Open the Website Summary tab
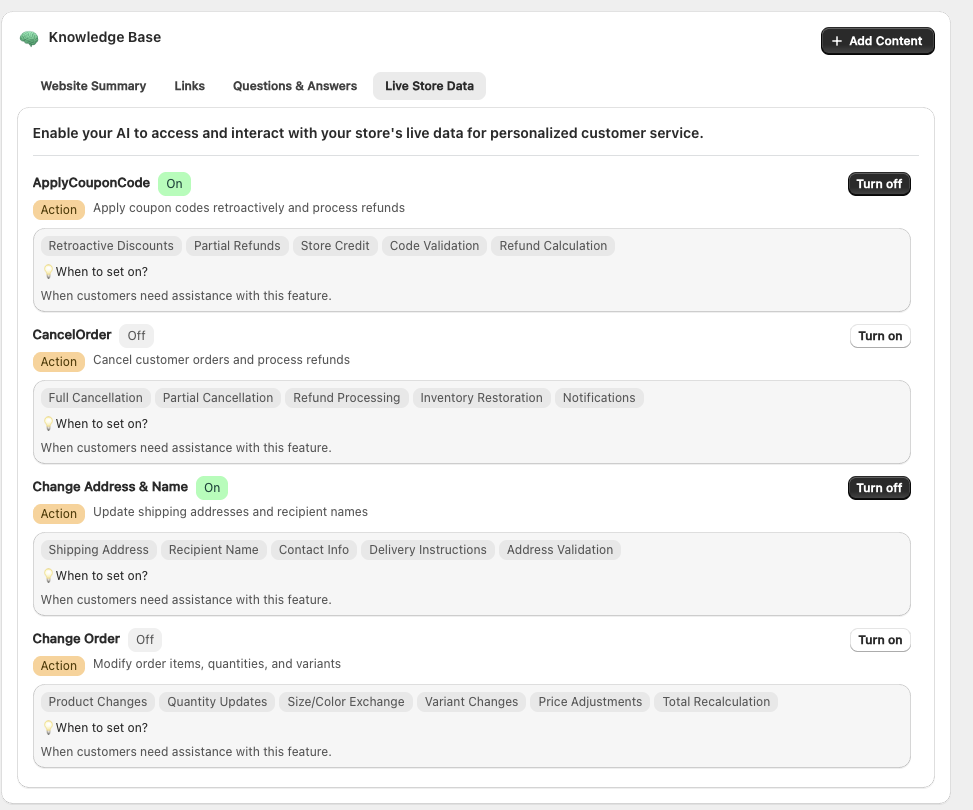Image resolution: width=973 pixels, height=810 pixels. click(x=93, y=86)
